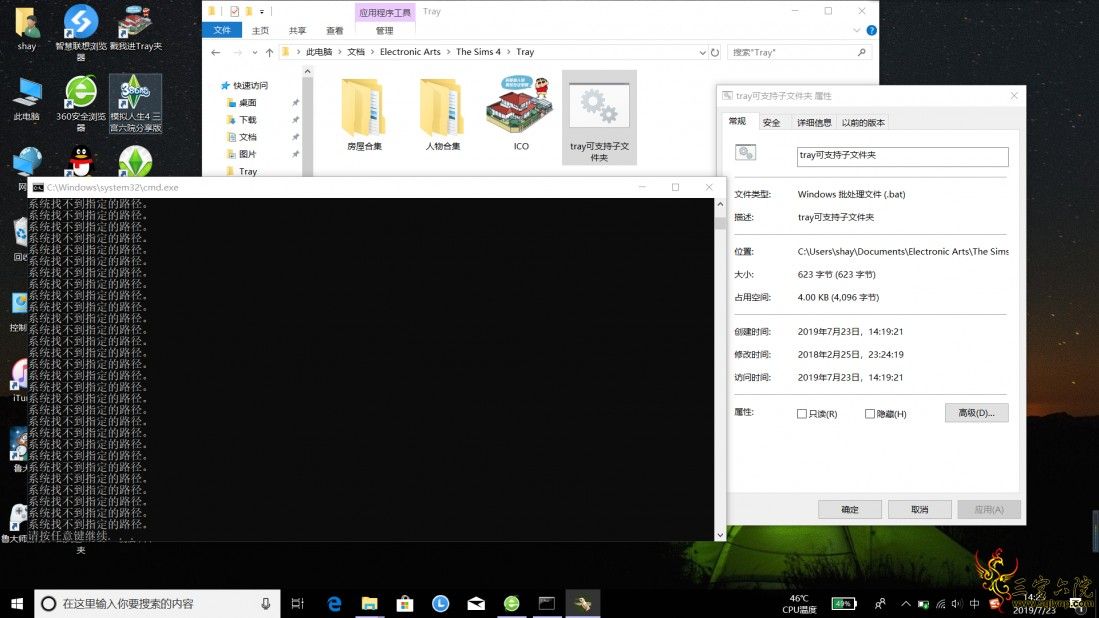The image size is (1099, 618).
Task: Select the 安全 tab in properties
Action: pyautogui.click(x=771, y=123)
